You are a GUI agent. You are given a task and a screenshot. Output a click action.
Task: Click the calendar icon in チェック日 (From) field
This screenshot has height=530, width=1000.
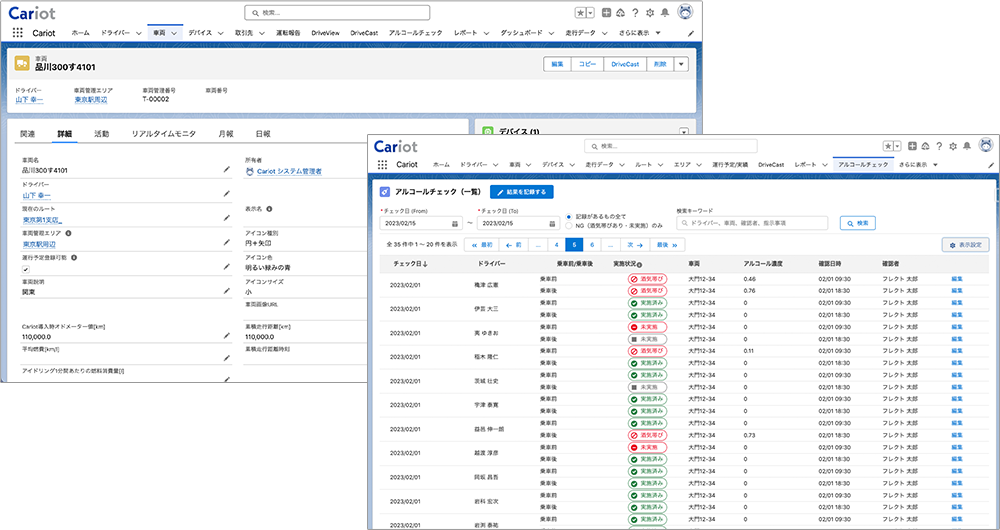click(455, 223)
